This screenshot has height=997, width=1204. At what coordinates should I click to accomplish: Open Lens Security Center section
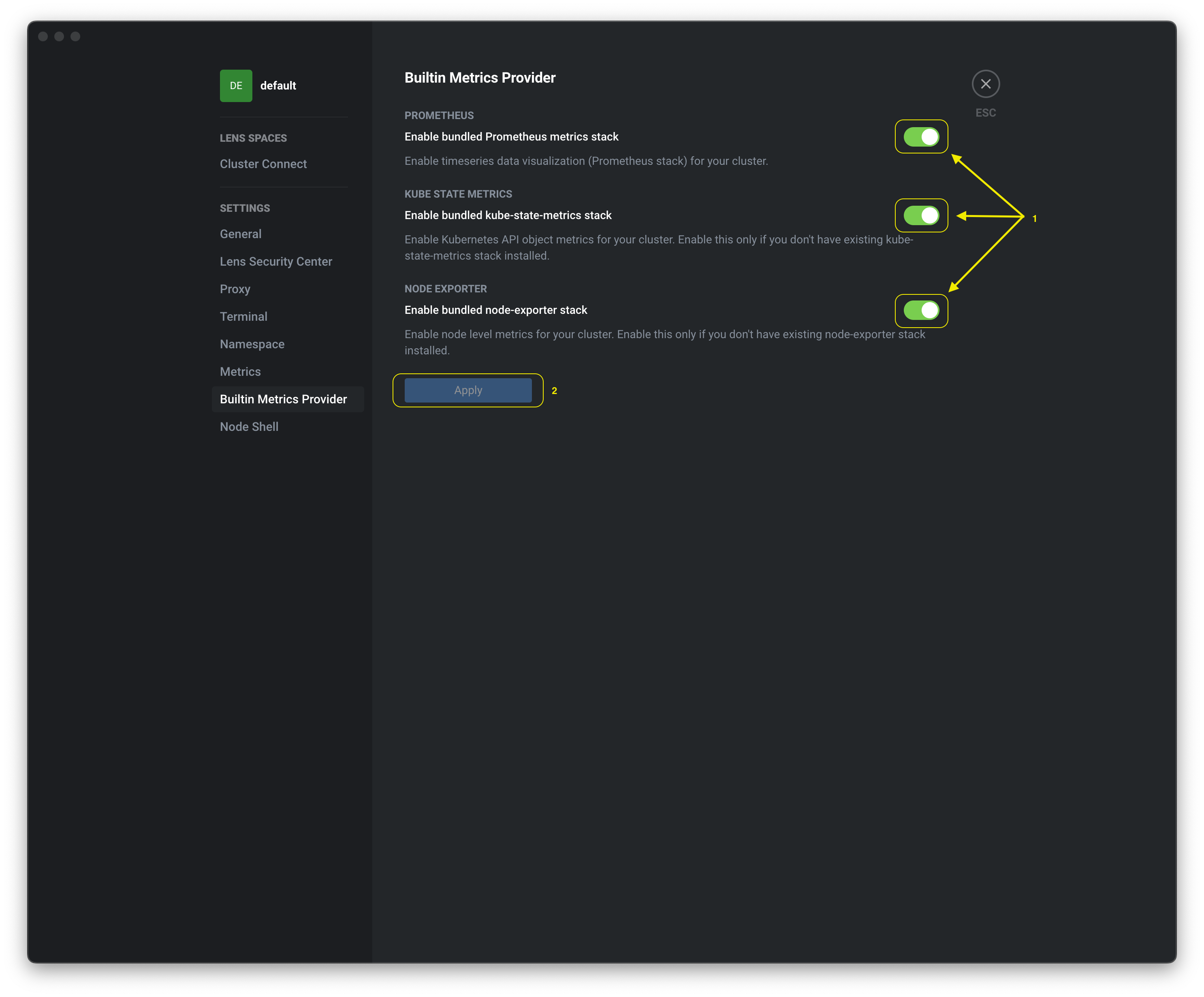[276, 261]
